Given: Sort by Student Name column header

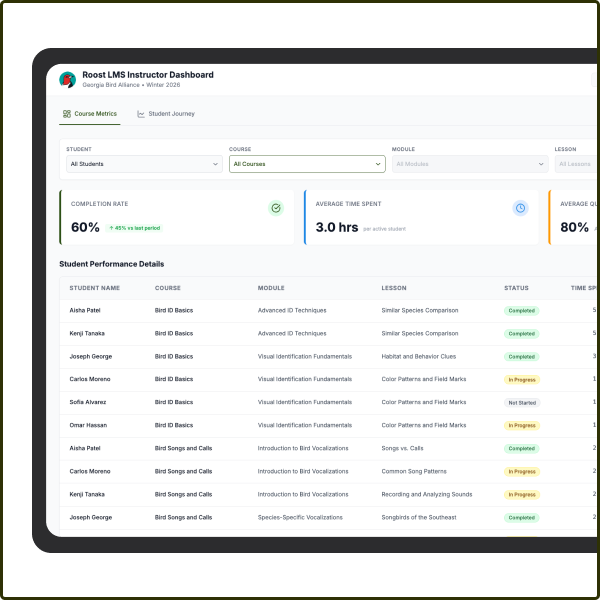Looking at the screenshot, I should click(95, 288).
